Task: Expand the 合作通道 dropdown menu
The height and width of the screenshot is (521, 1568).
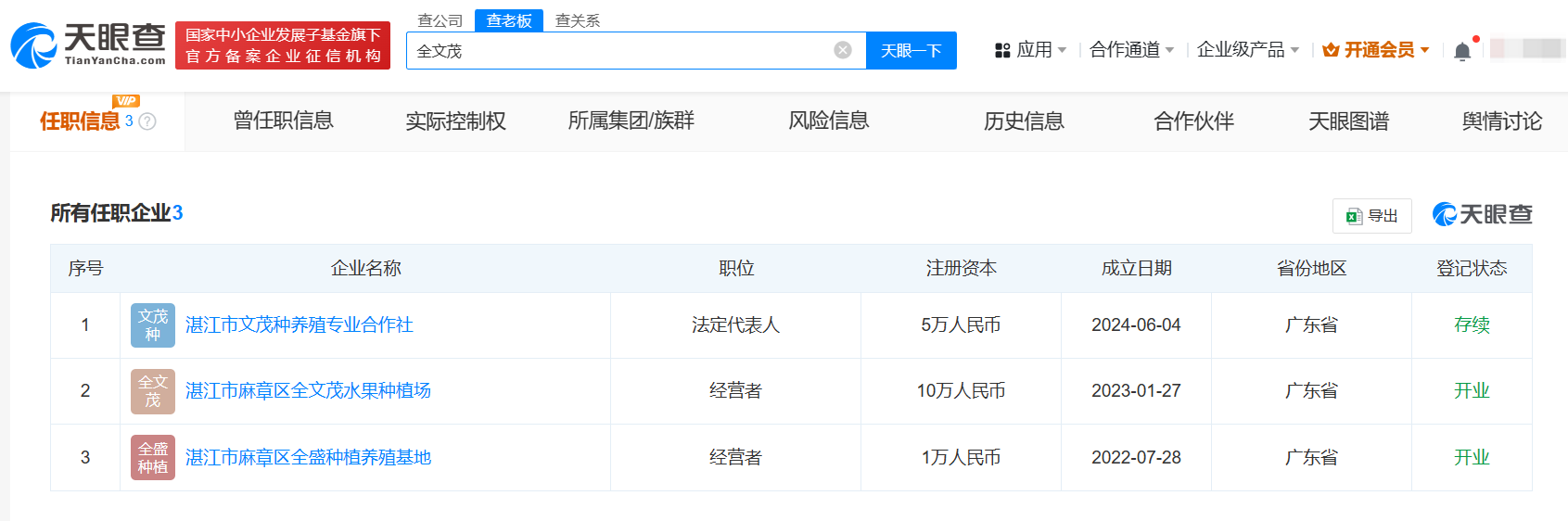Action: tap(1131, 50)
